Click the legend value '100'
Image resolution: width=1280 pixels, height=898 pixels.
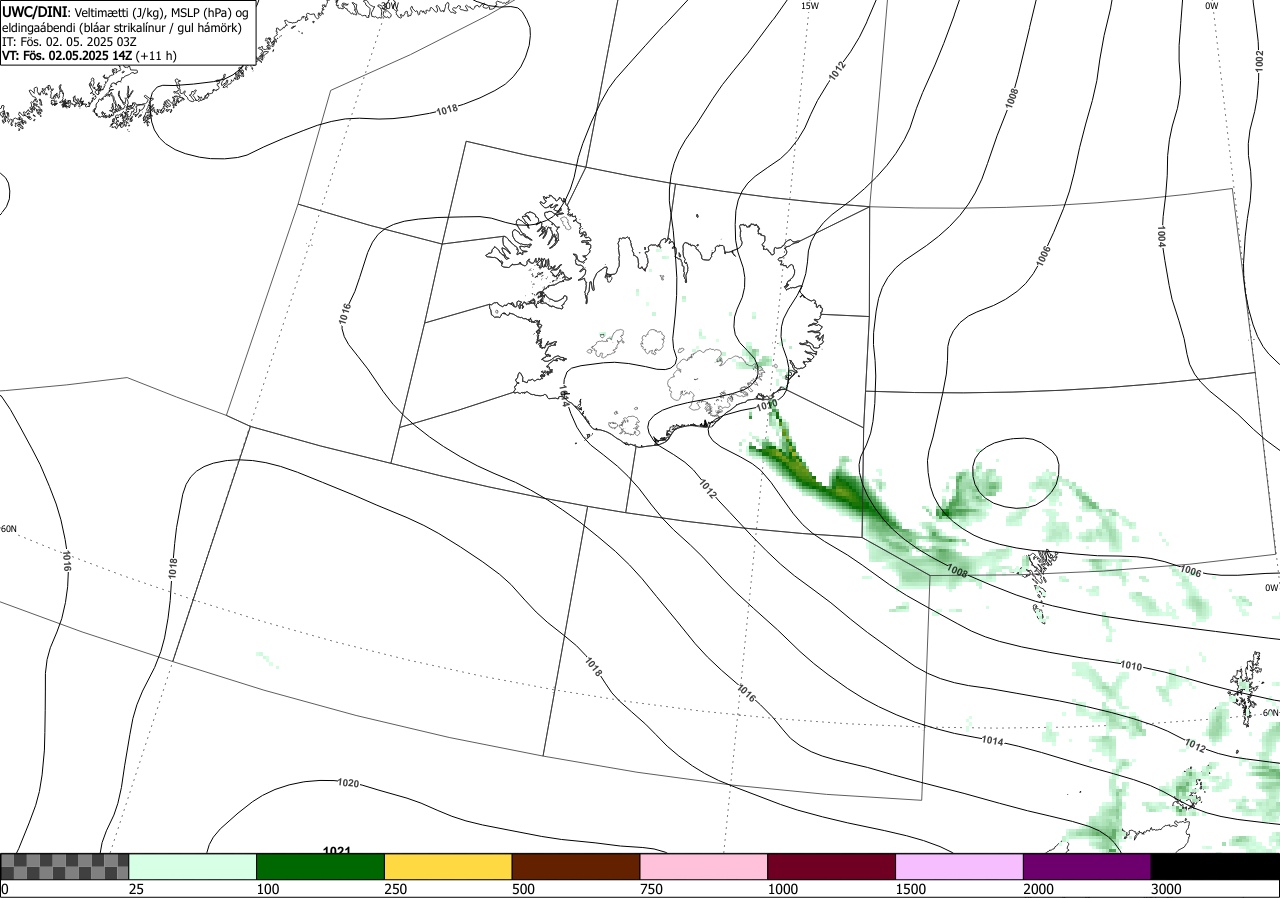click(267, 889)
